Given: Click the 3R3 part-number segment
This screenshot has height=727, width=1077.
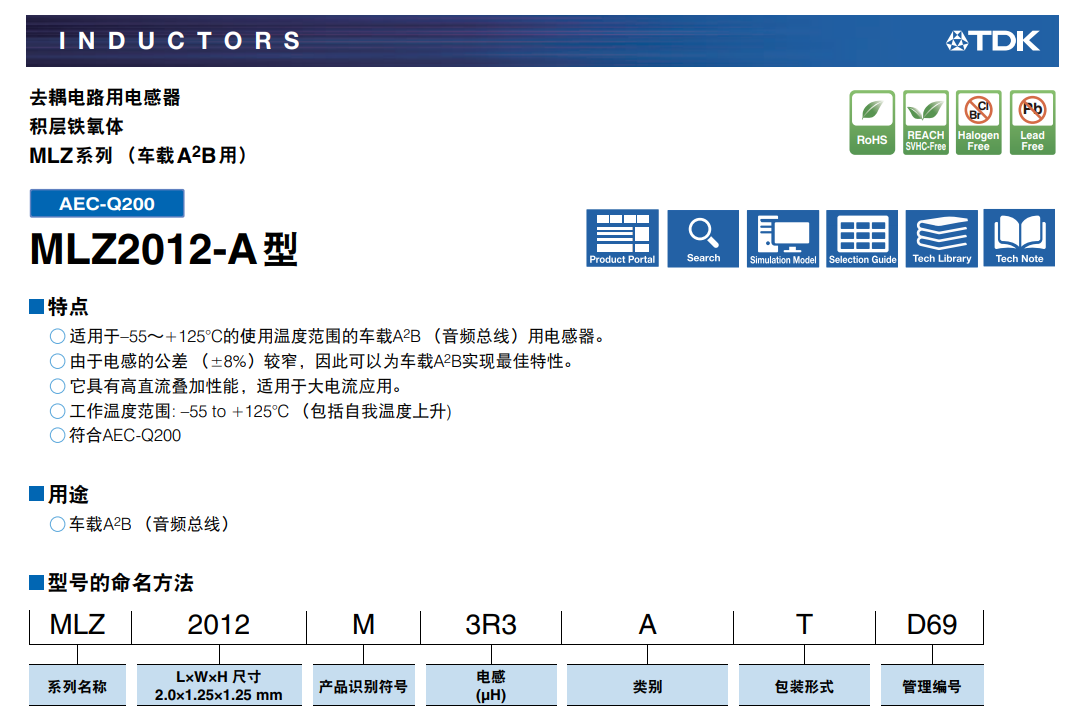Looking at the screenshot, I should pyautogui.click(x=490, y=625).
